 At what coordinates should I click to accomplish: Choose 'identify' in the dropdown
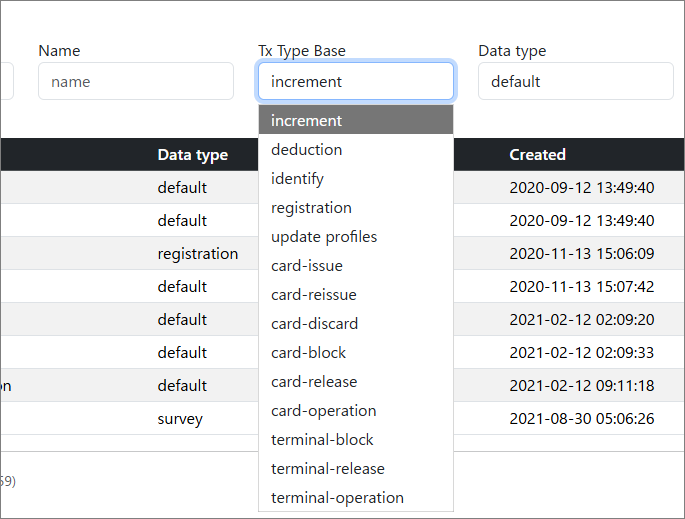point(355,178)
